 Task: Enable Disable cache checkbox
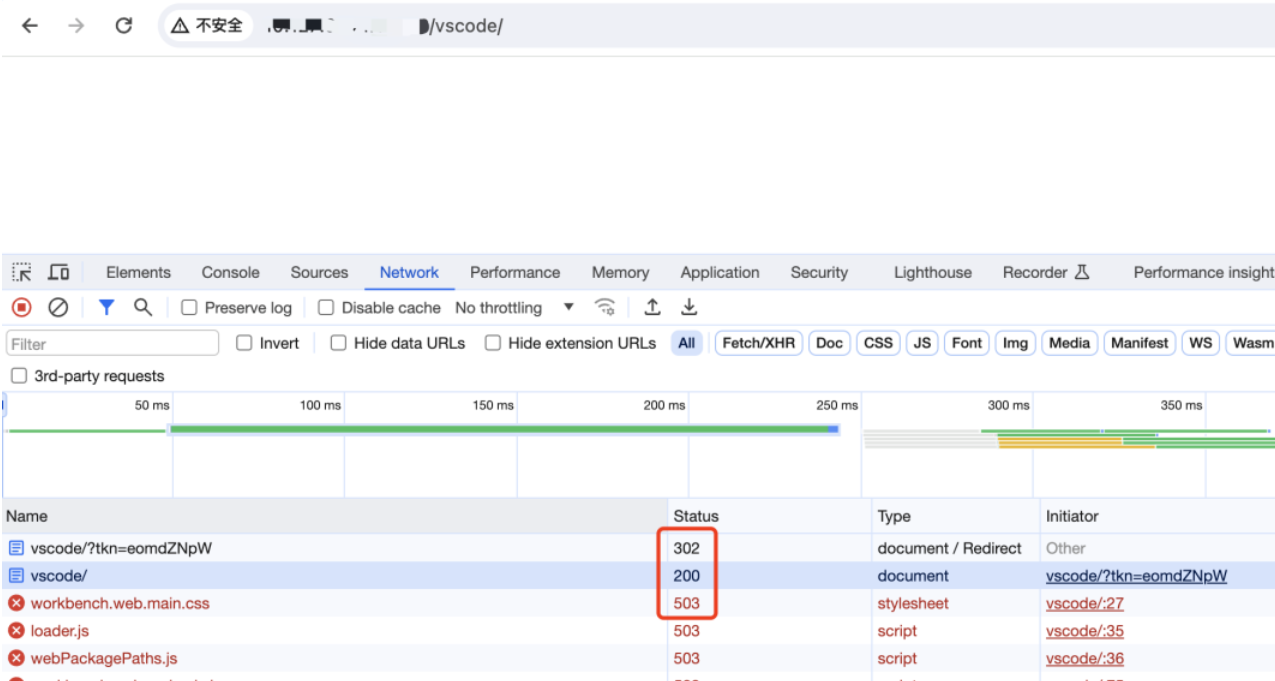(326, 308)
